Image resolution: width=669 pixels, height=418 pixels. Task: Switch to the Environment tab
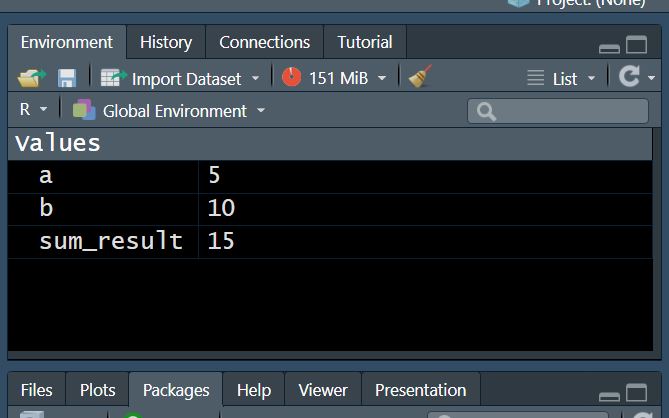point(67,42)
